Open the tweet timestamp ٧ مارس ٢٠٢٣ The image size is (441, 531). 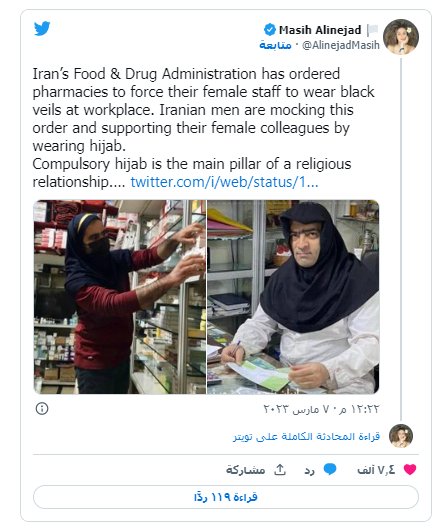pos(321,409)
